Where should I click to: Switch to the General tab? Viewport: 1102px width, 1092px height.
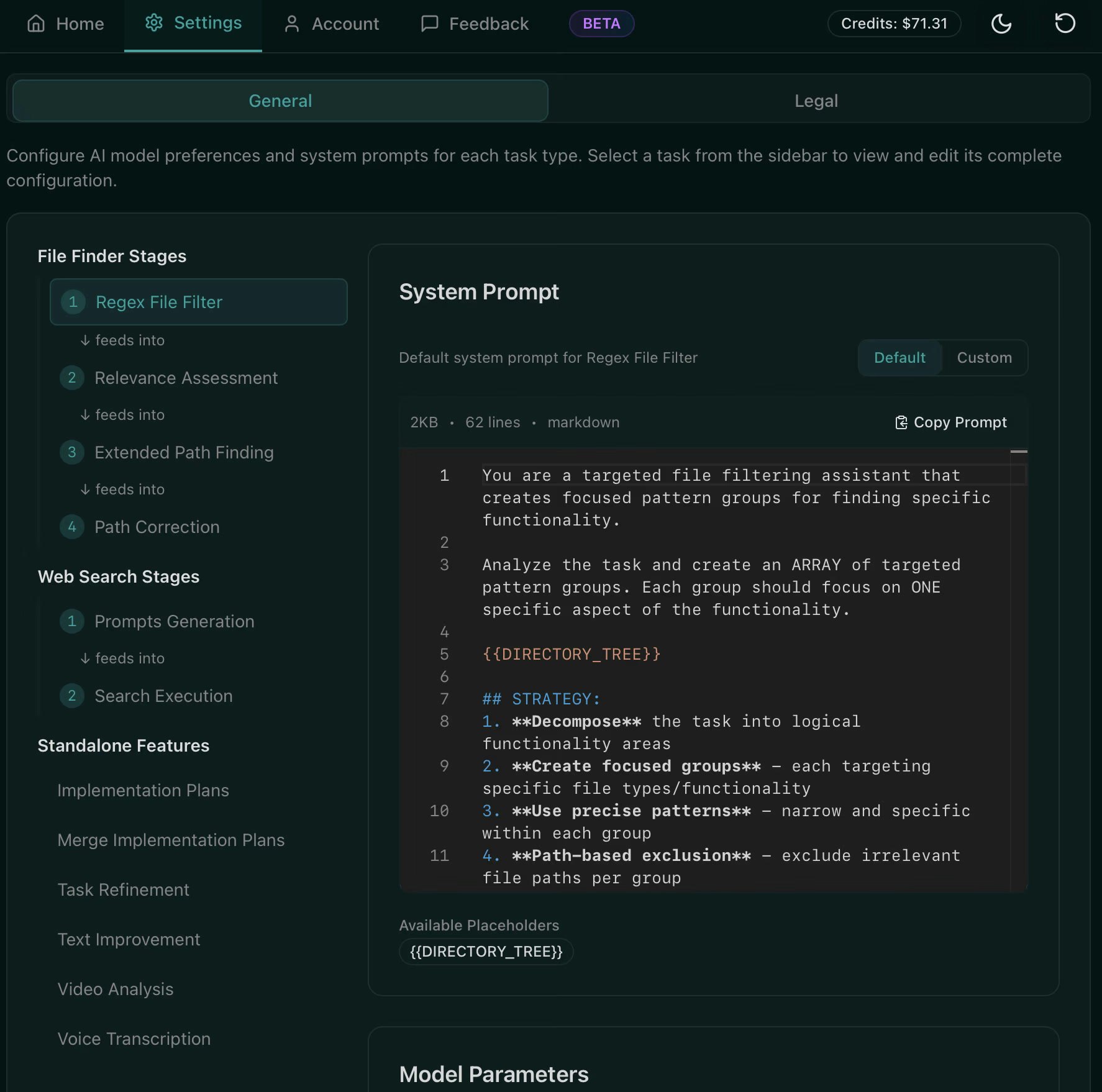[280, 101]
